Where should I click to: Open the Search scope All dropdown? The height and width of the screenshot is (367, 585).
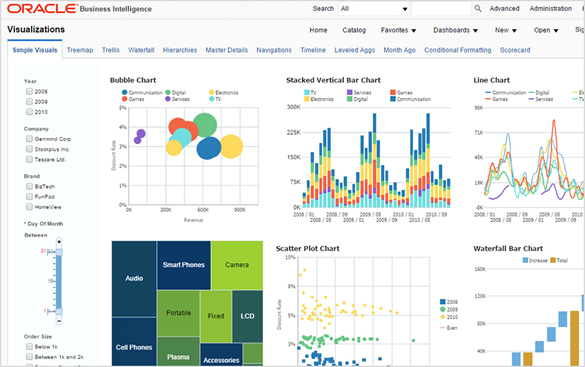(373, 9)
